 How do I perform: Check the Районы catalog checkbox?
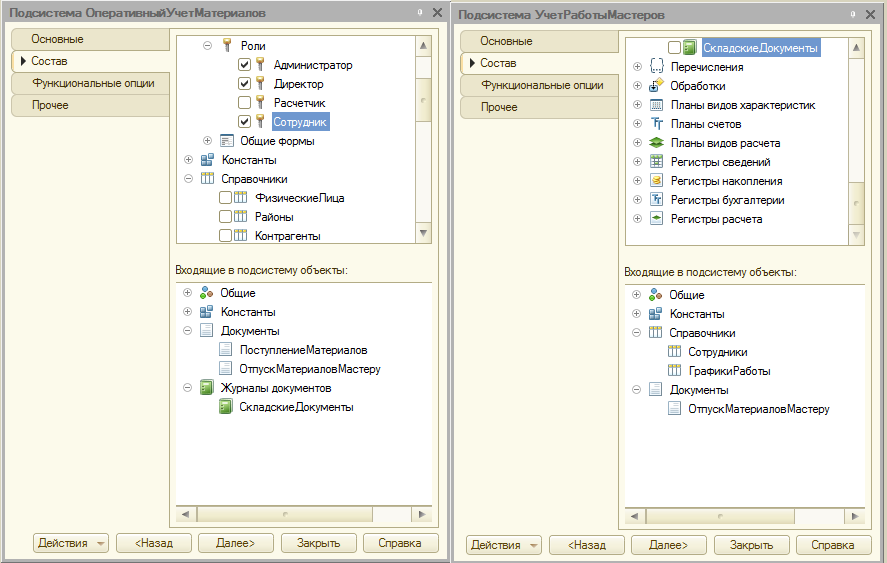(225, 217)
